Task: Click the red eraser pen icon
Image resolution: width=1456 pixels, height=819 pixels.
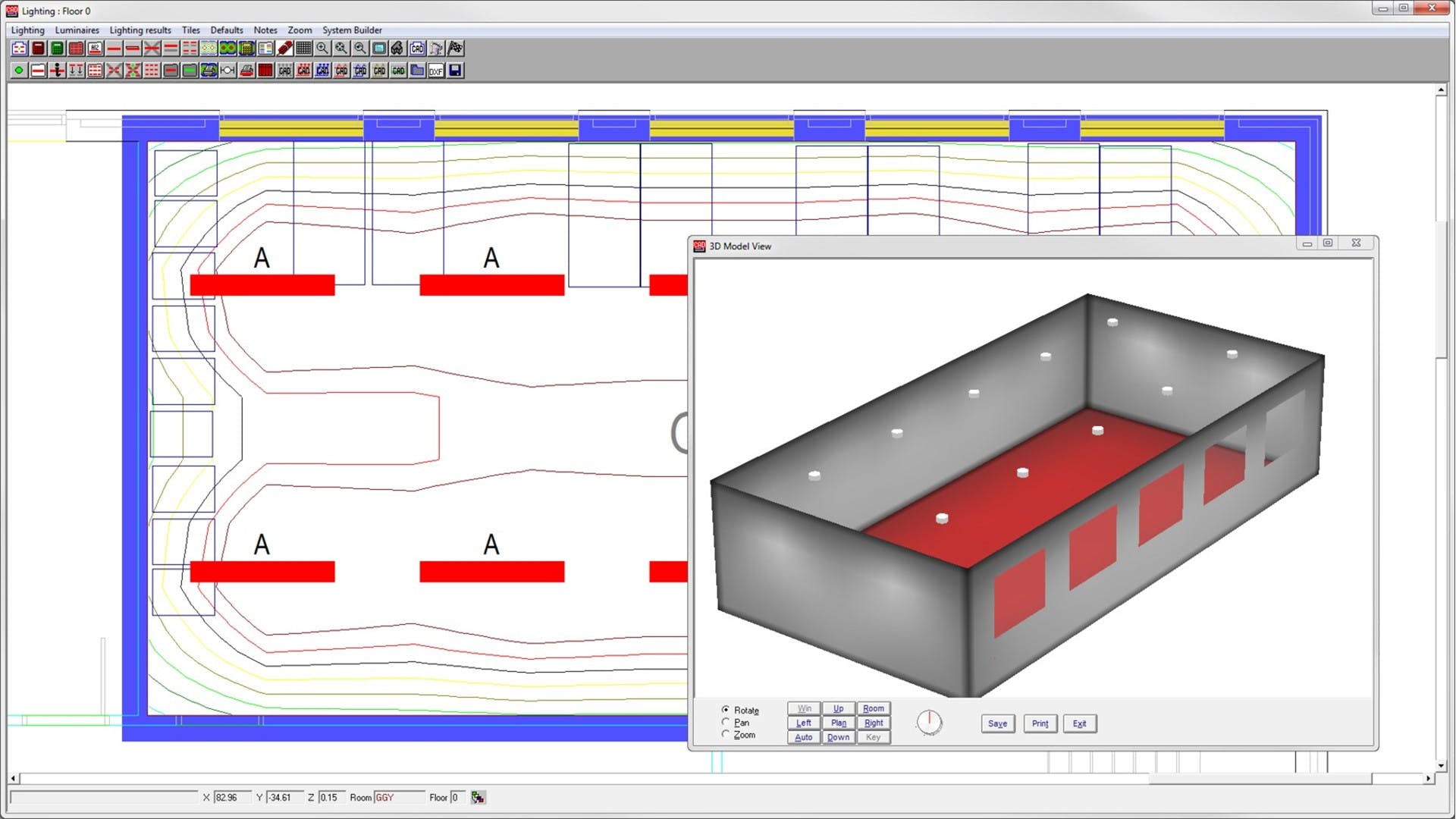Action: 285,48
